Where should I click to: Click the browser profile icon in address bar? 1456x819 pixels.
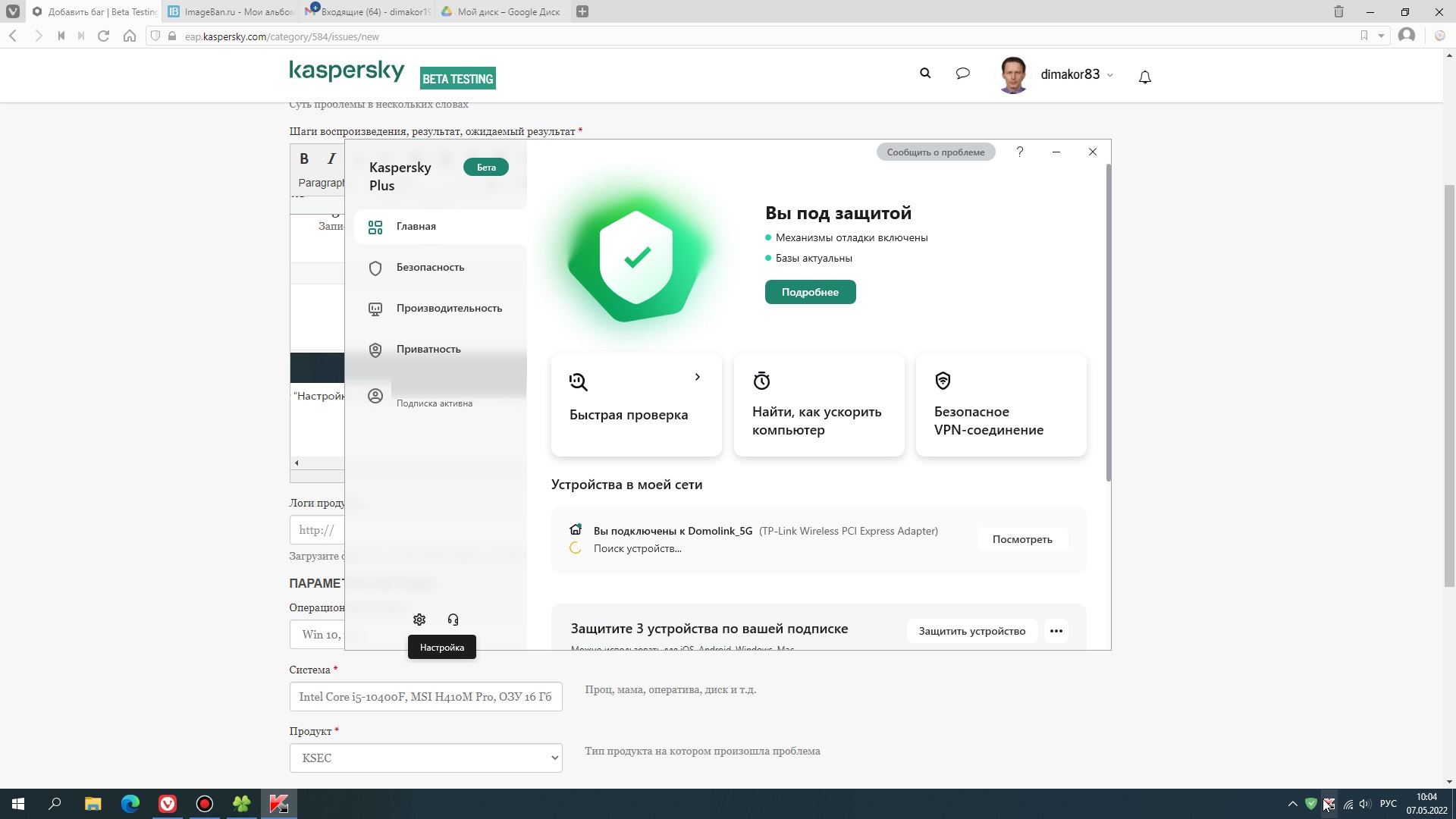tap(1407, 36)
